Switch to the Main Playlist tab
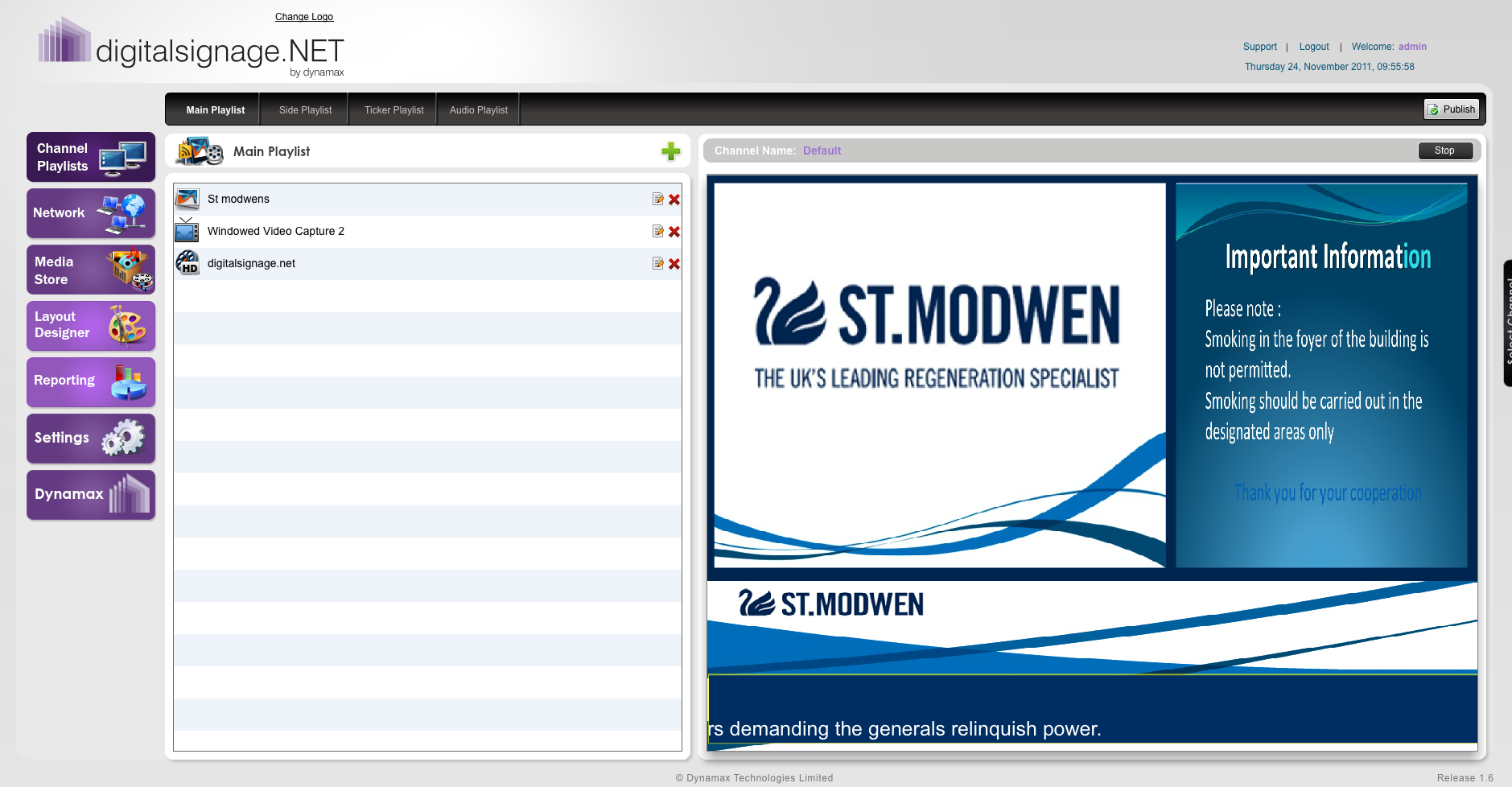The height and width of the screenshot is (787, 1512). tap(216, 110)
